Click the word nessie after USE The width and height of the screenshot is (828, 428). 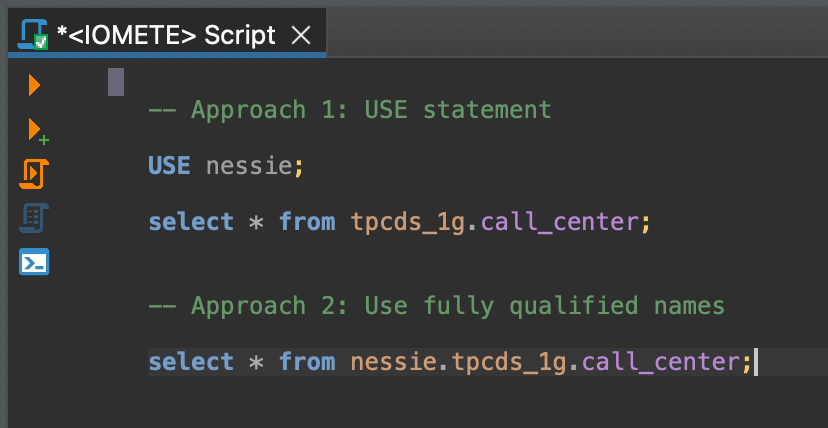tap(249, 166)
